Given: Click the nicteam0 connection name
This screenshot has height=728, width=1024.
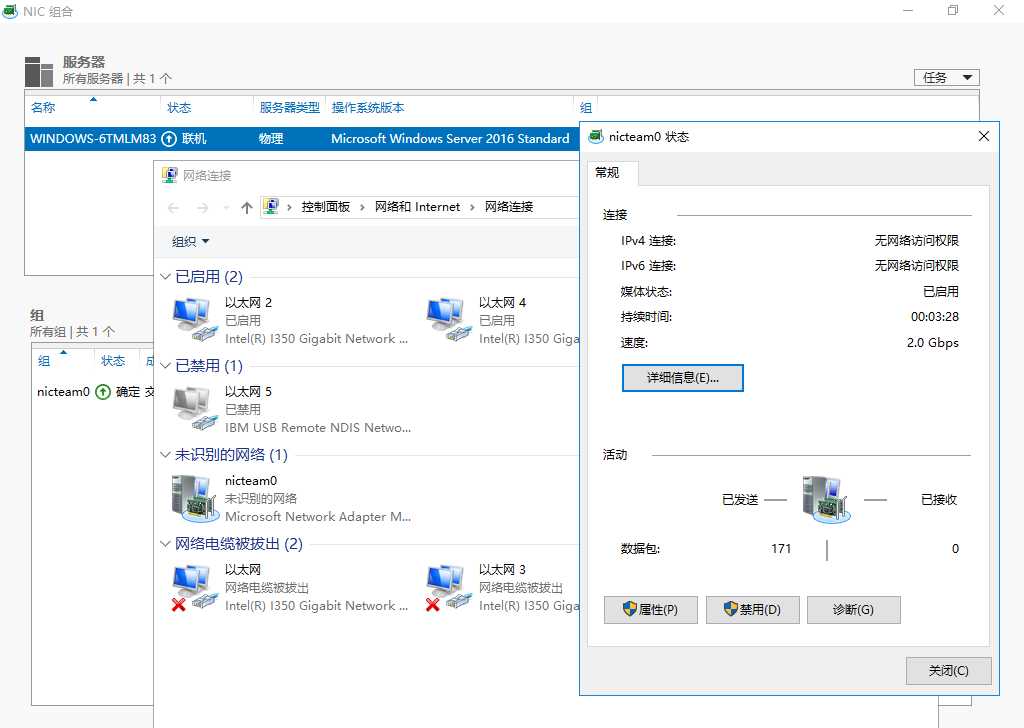Looking at the screenshot, I should tap(251, 481).
